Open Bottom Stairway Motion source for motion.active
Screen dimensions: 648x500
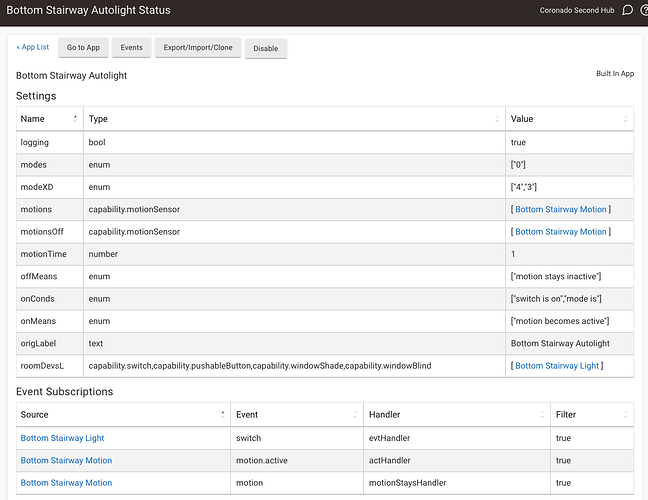point(66,460)
